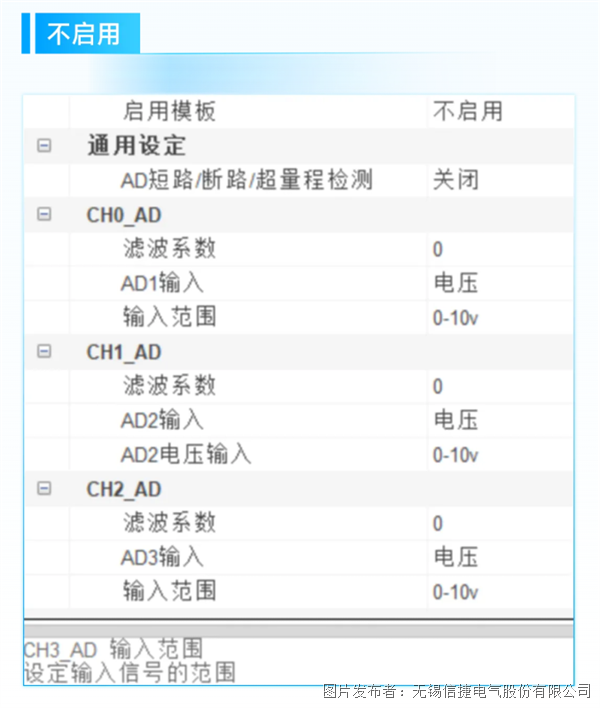Click the 不启用 header tab
Viewport: 600px width, 708px height.
point(84,34)
